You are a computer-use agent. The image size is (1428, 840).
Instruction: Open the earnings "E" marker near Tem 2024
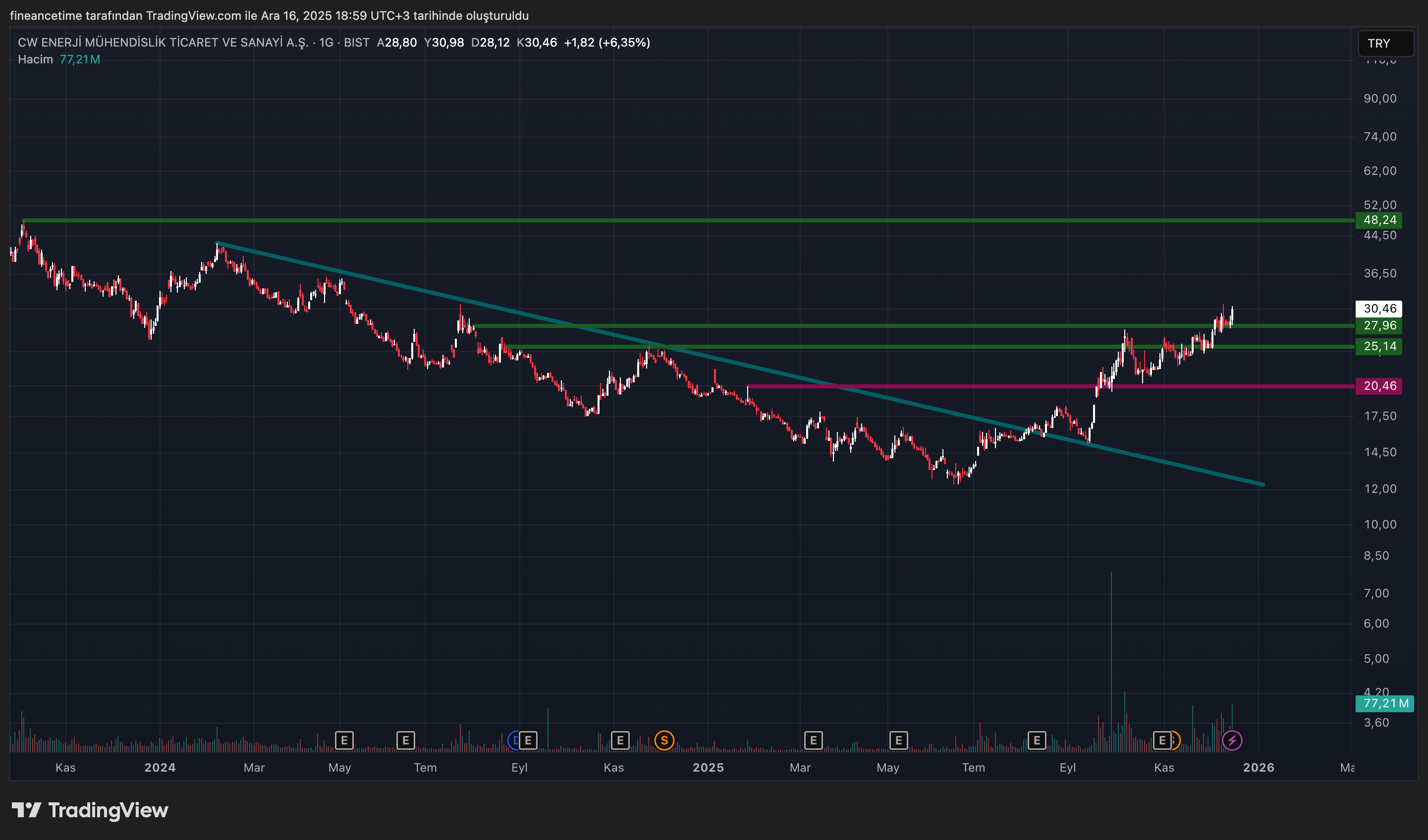click(406, 740)
